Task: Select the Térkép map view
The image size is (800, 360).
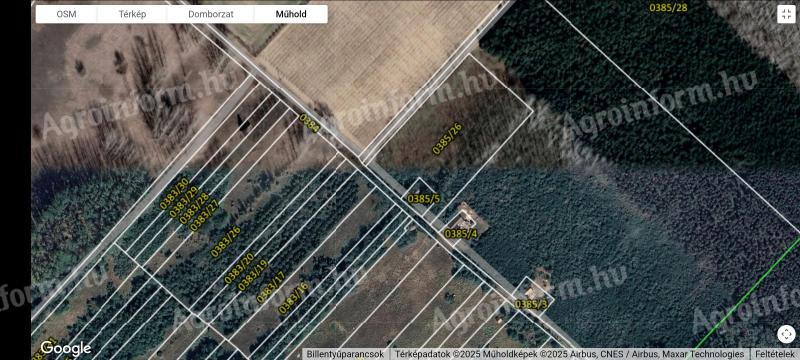Action: click(x=132, y=14)
